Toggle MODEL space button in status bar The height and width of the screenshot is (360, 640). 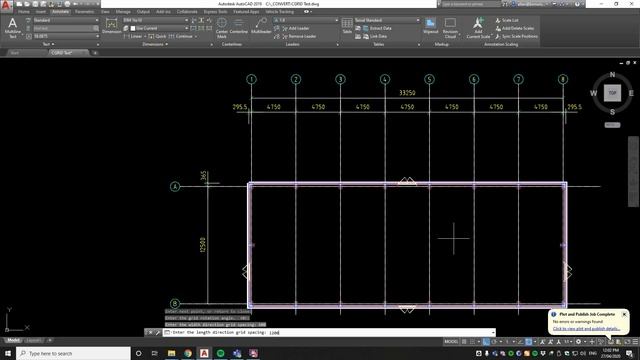[x=451, y=342]
